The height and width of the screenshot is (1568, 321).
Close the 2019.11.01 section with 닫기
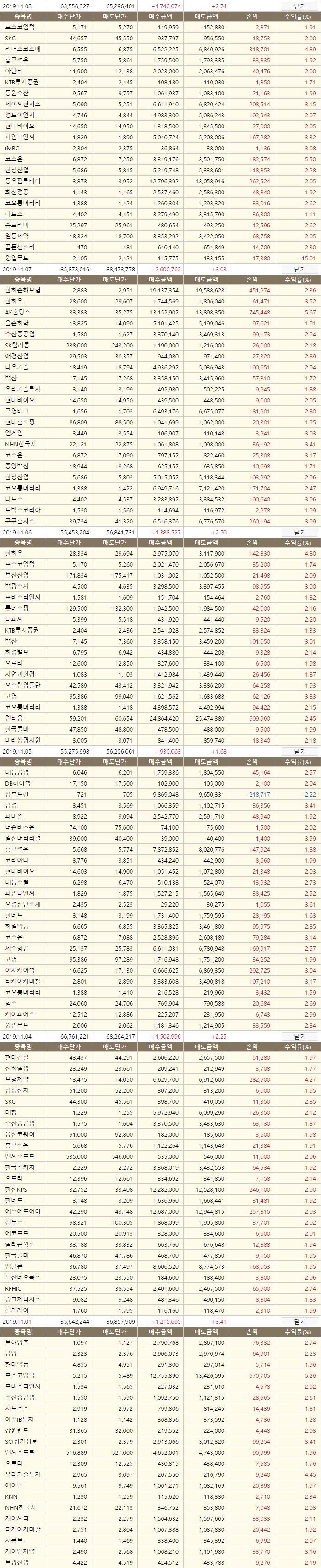click(300, 1322)
